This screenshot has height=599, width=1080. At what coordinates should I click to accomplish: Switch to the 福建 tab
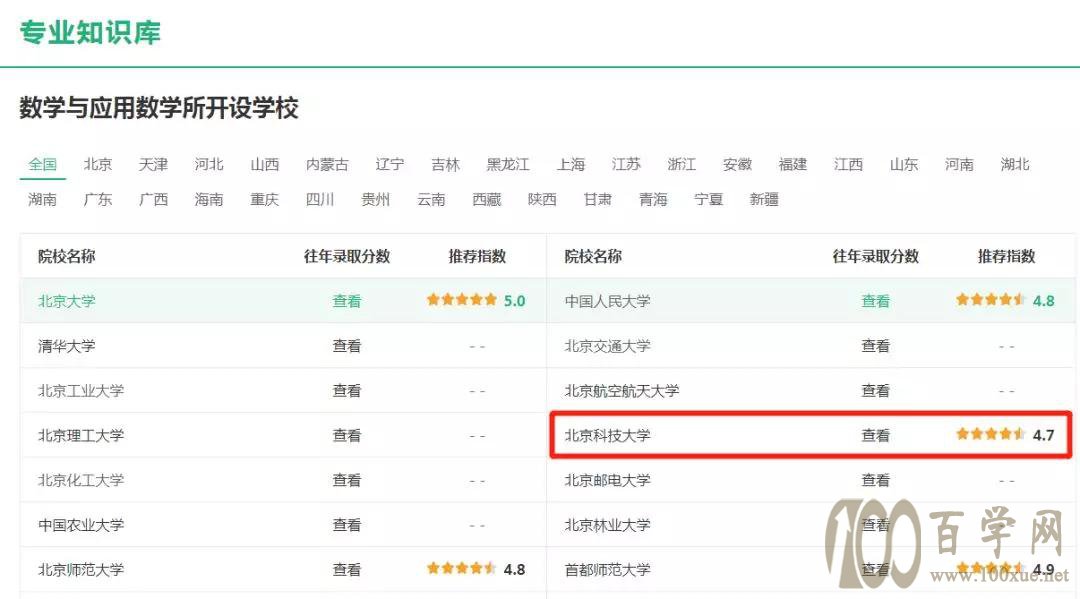(793, 165)
